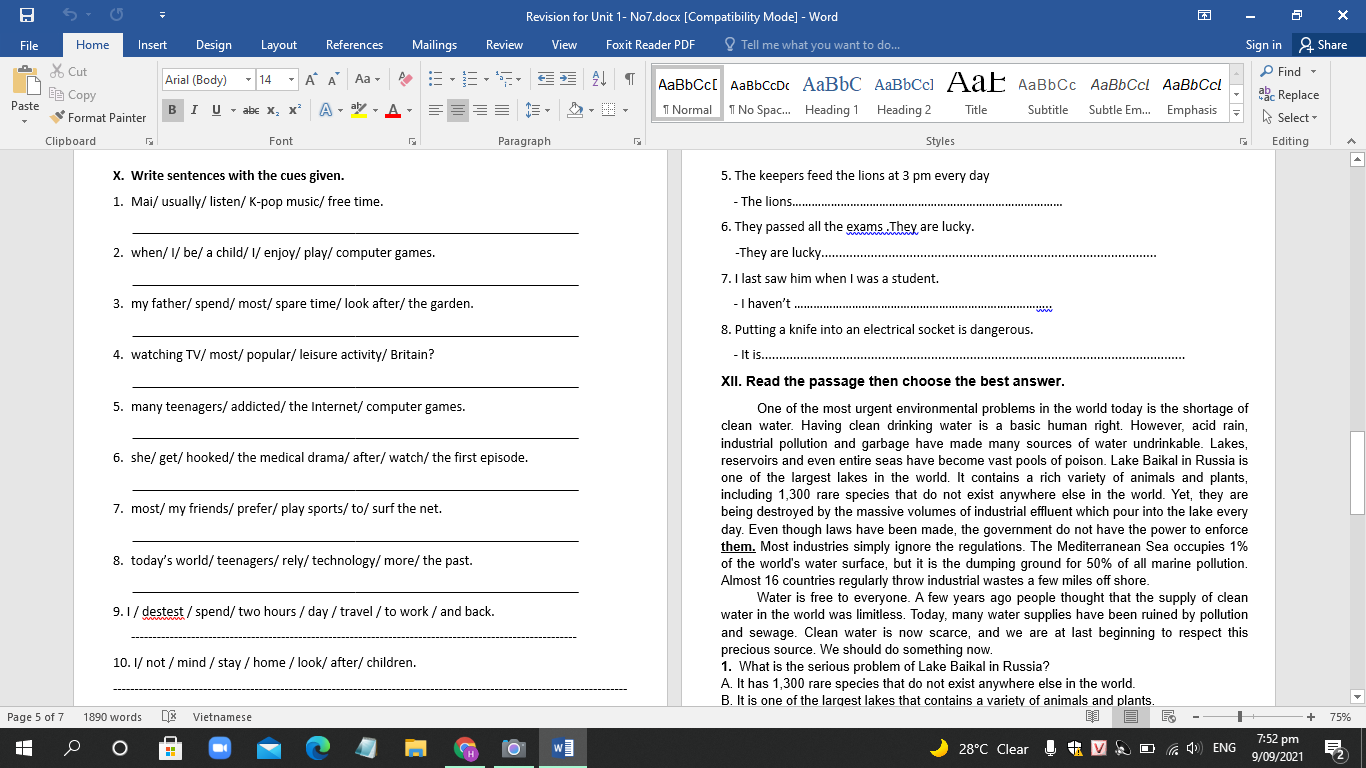Screen dimensions: 1366x768
Task: Open the font size dropdown showing 14
Action: coord(292,79)
